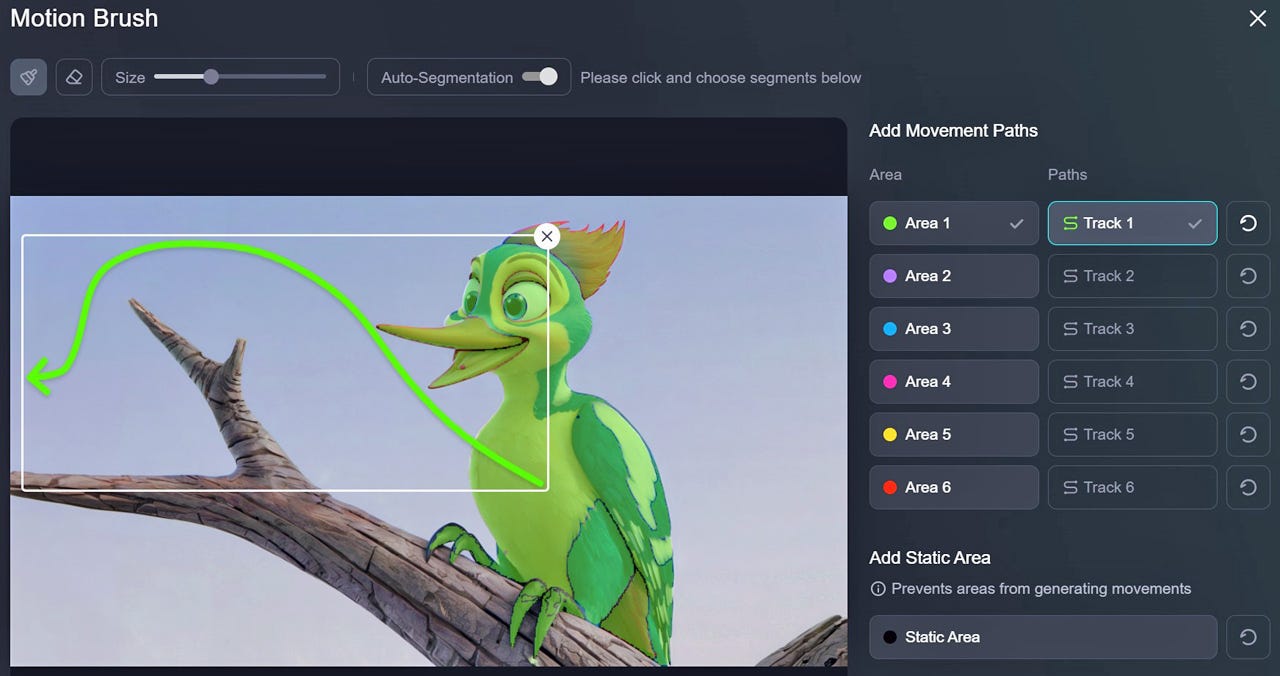
Task: Choose the Track 5 path
Action: click(1132, 435)
